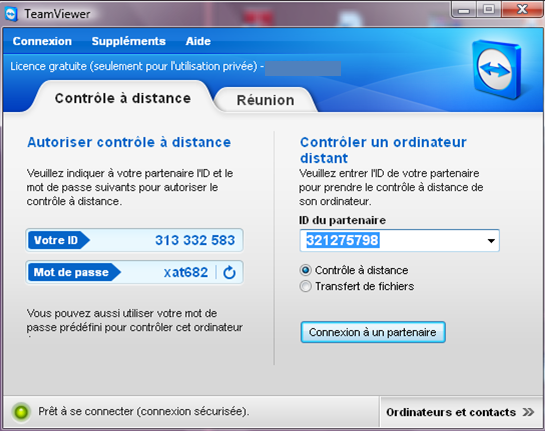Click Connexion à un partenaire button

point(373,332)
